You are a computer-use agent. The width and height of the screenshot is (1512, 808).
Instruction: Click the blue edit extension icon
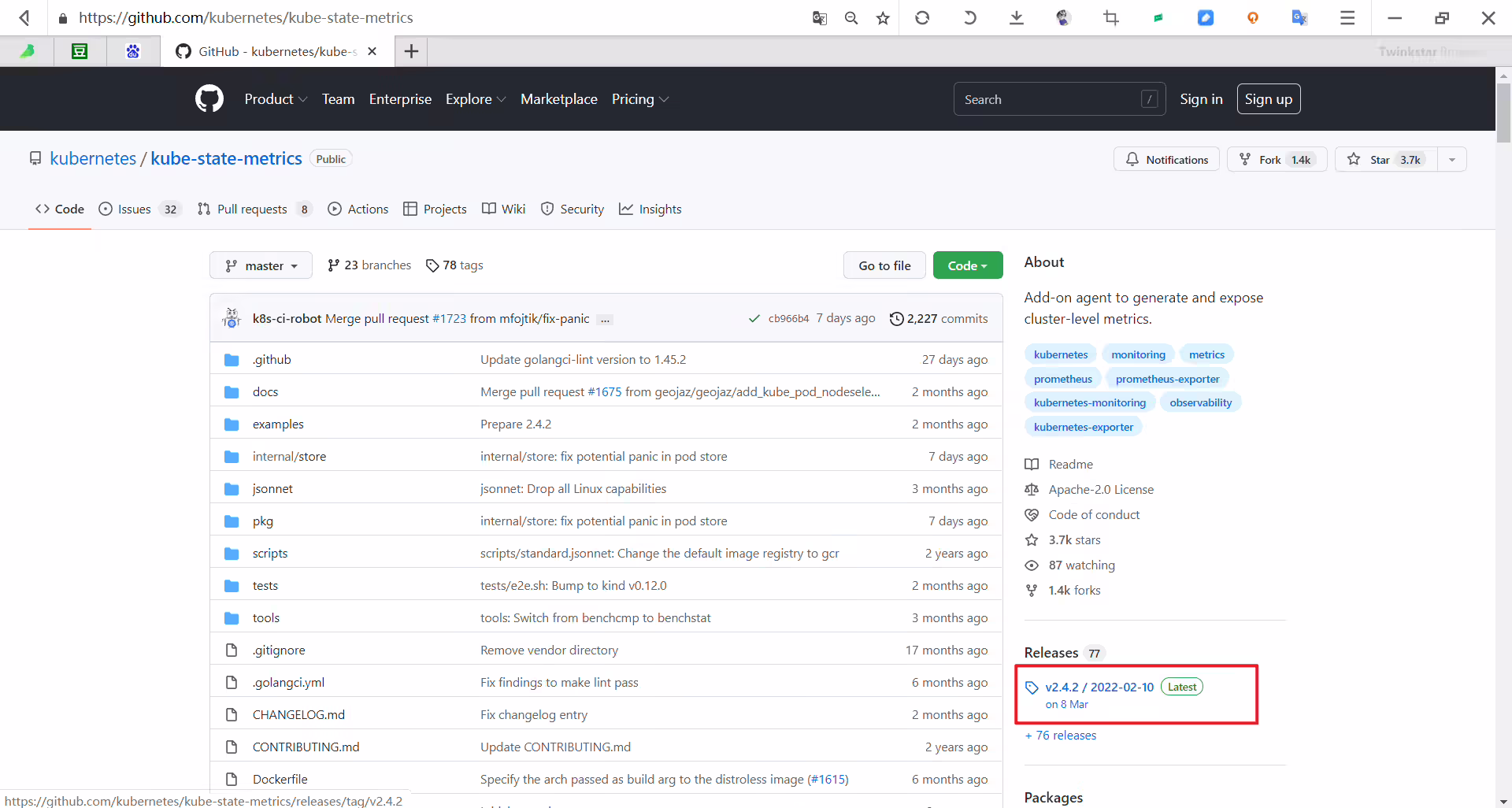point(1206,17)
